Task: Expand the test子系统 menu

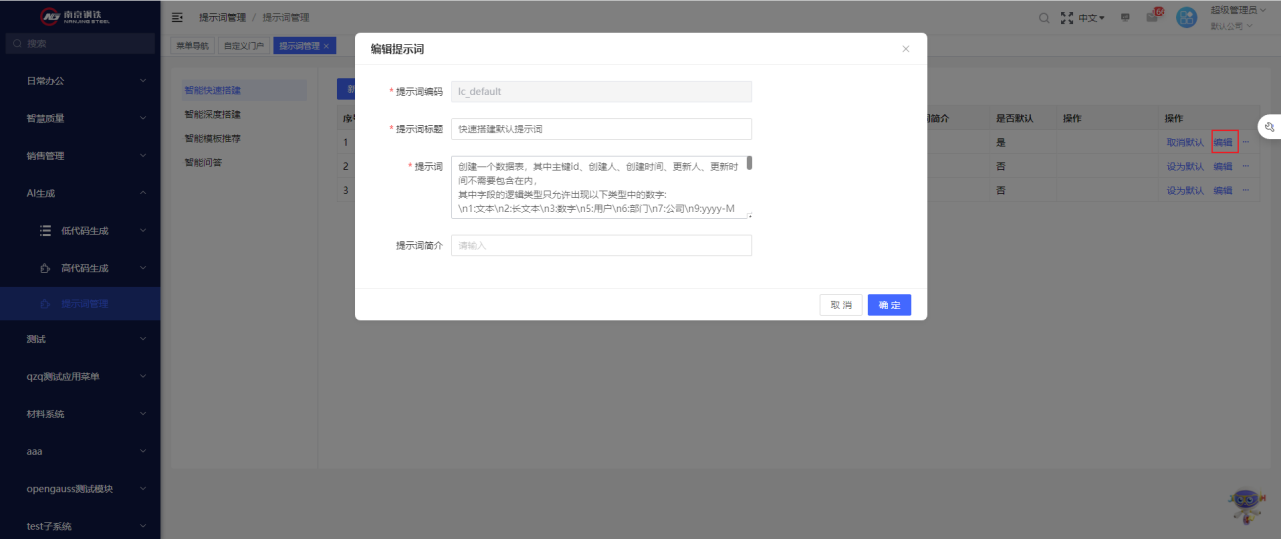Action: pos(80,526)
